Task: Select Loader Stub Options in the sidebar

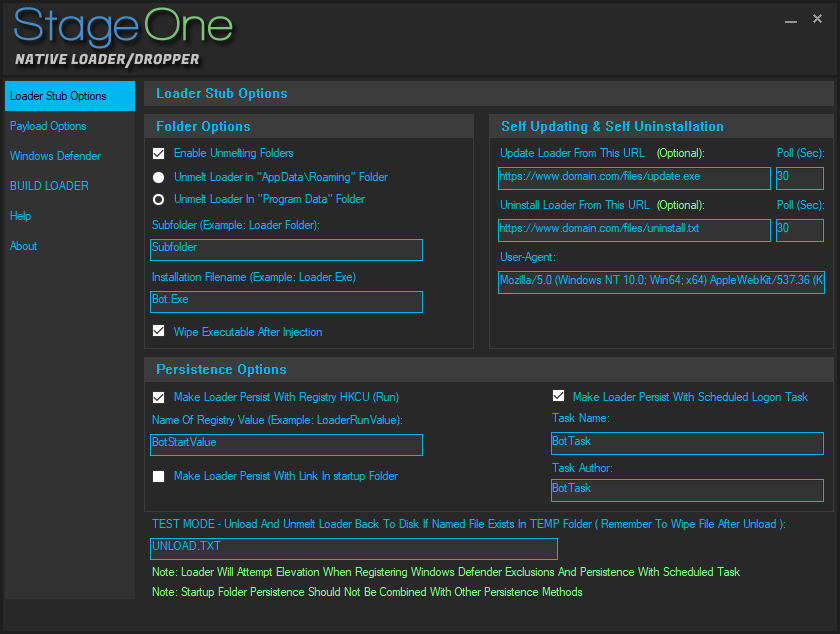Action: point(58,96)
